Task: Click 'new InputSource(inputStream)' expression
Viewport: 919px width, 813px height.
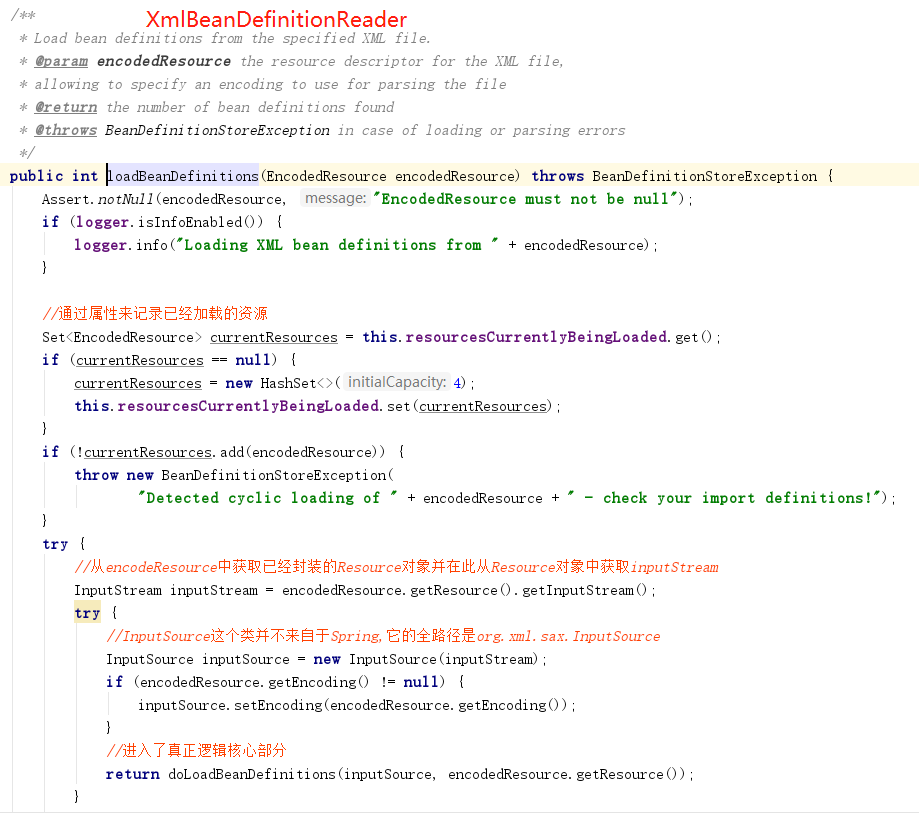Action: [426, 659]
